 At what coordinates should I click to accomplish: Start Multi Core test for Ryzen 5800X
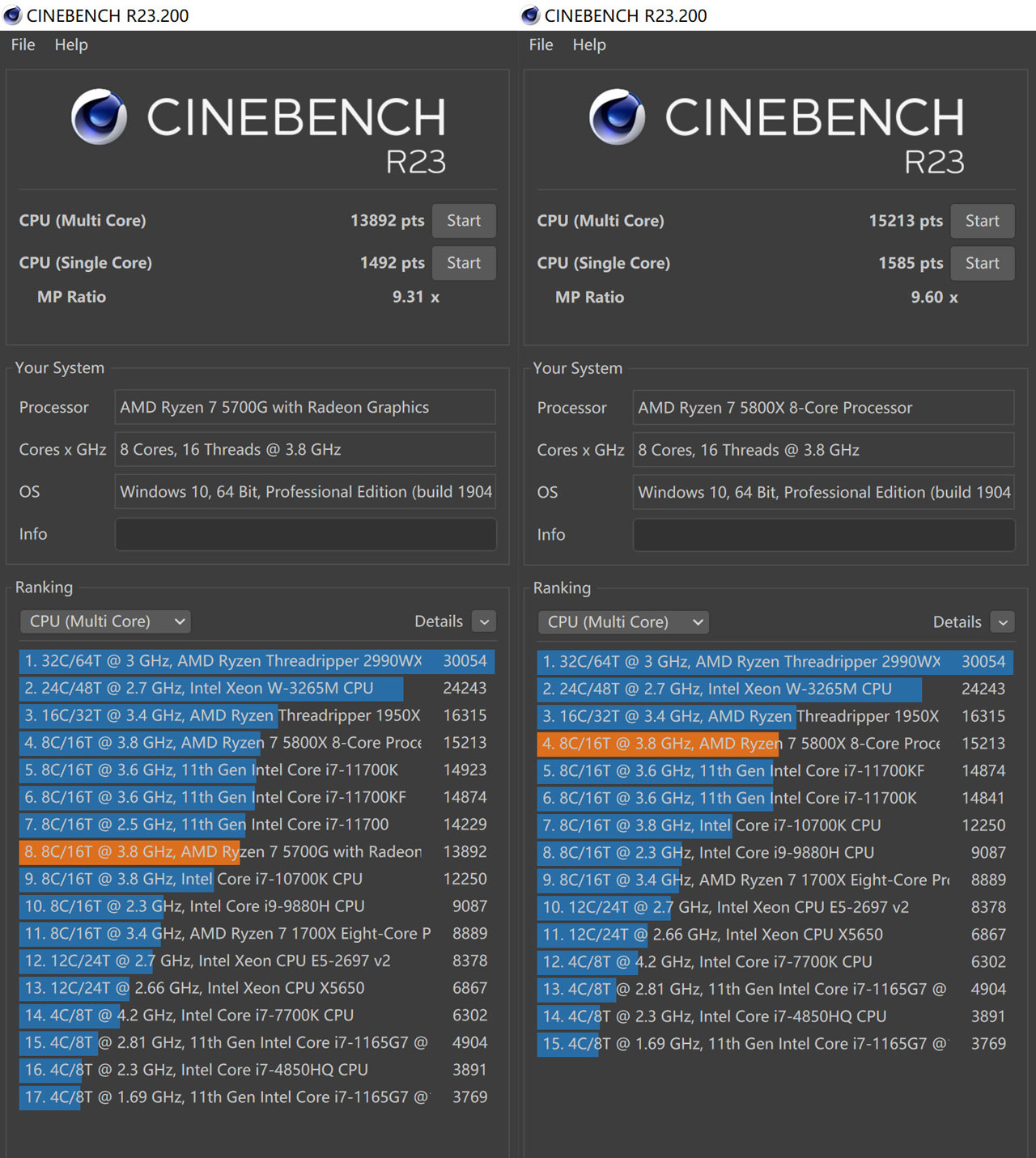[x=981, y=221]
